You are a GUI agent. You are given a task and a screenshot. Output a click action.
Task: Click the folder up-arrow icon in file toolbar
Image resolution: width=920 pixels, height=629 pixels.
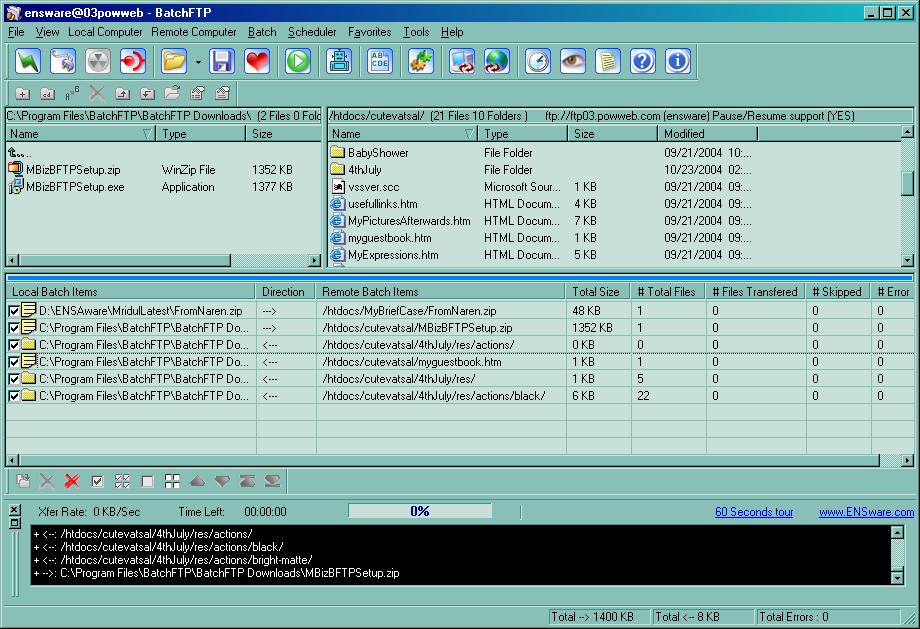coord(123,93)
